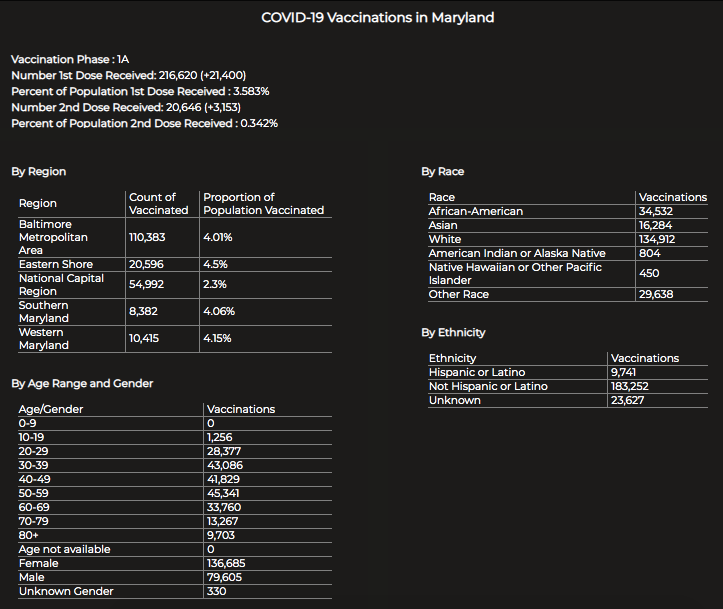Image resolution: width=723 pixels, height=609 pixels.
Task: Click the Hispanic or Latino ethnicity row
Action: pyautogui.click(x=477, y=372)
